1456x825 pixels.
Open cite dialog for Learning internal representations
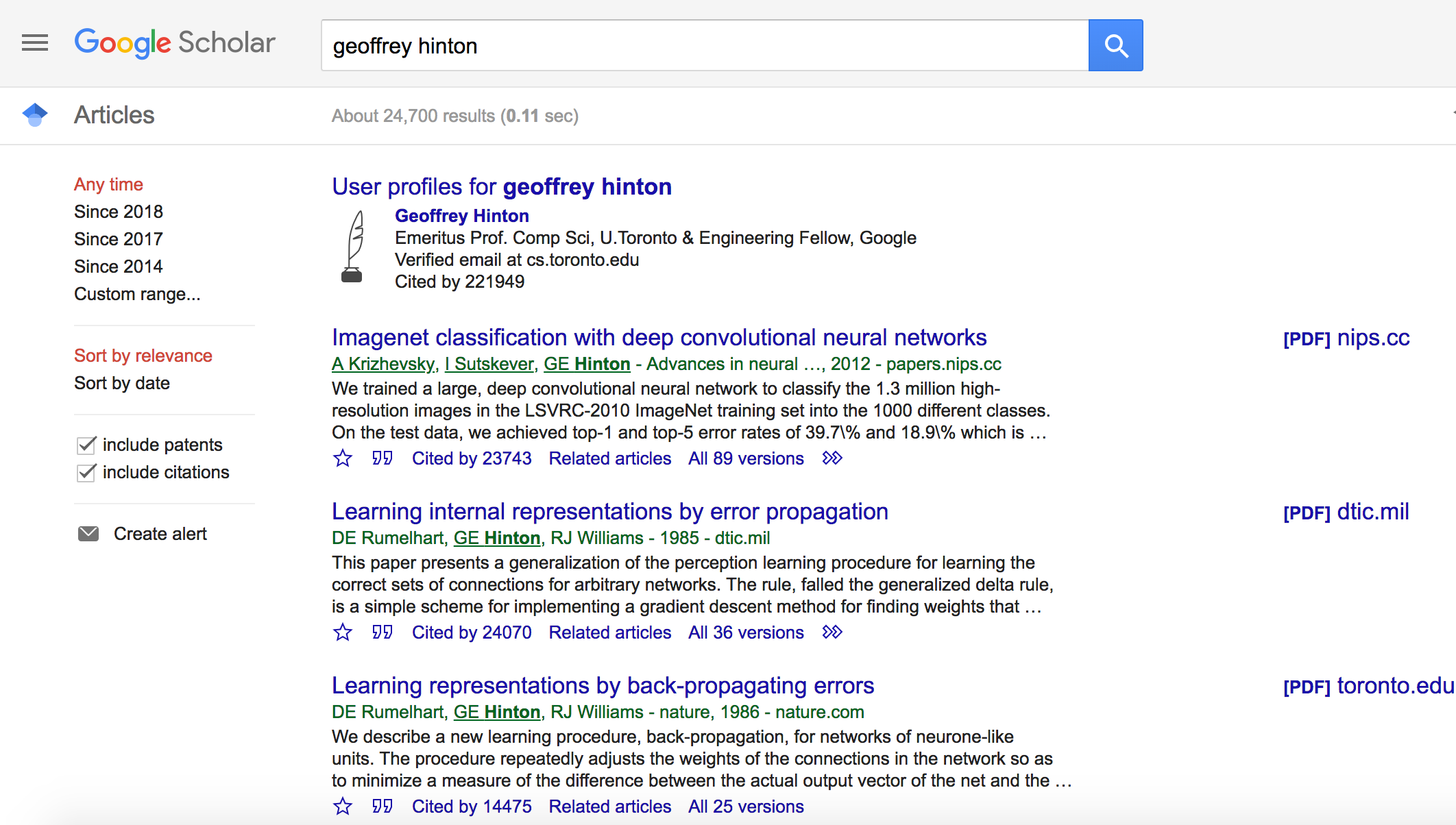click(382, 632)
